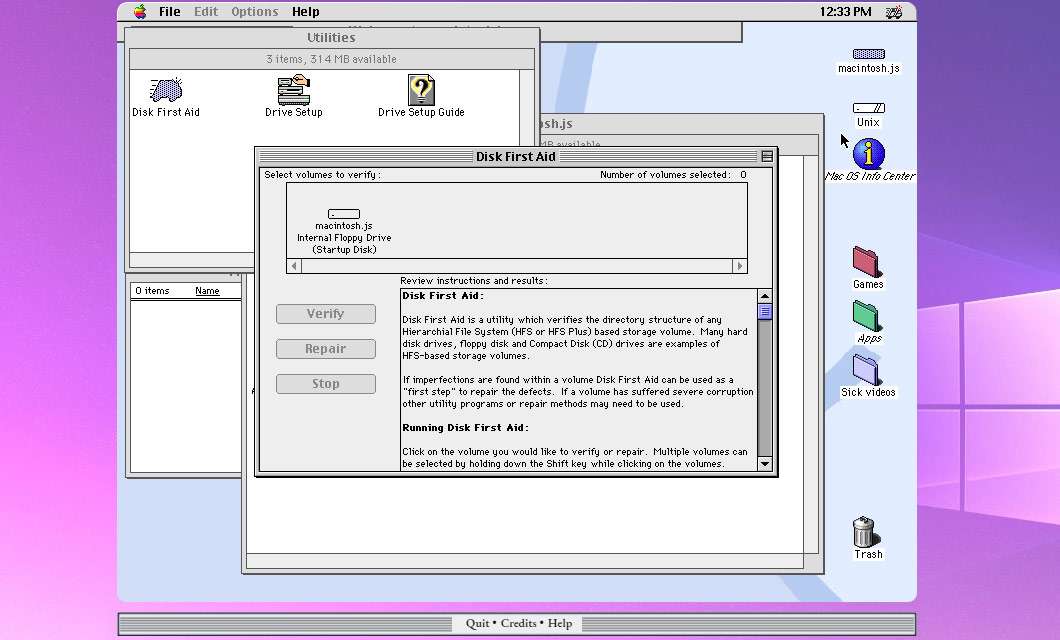
Task: Open the Drive Setup icon
Action: pyautogui.click(x=293, y=91)
